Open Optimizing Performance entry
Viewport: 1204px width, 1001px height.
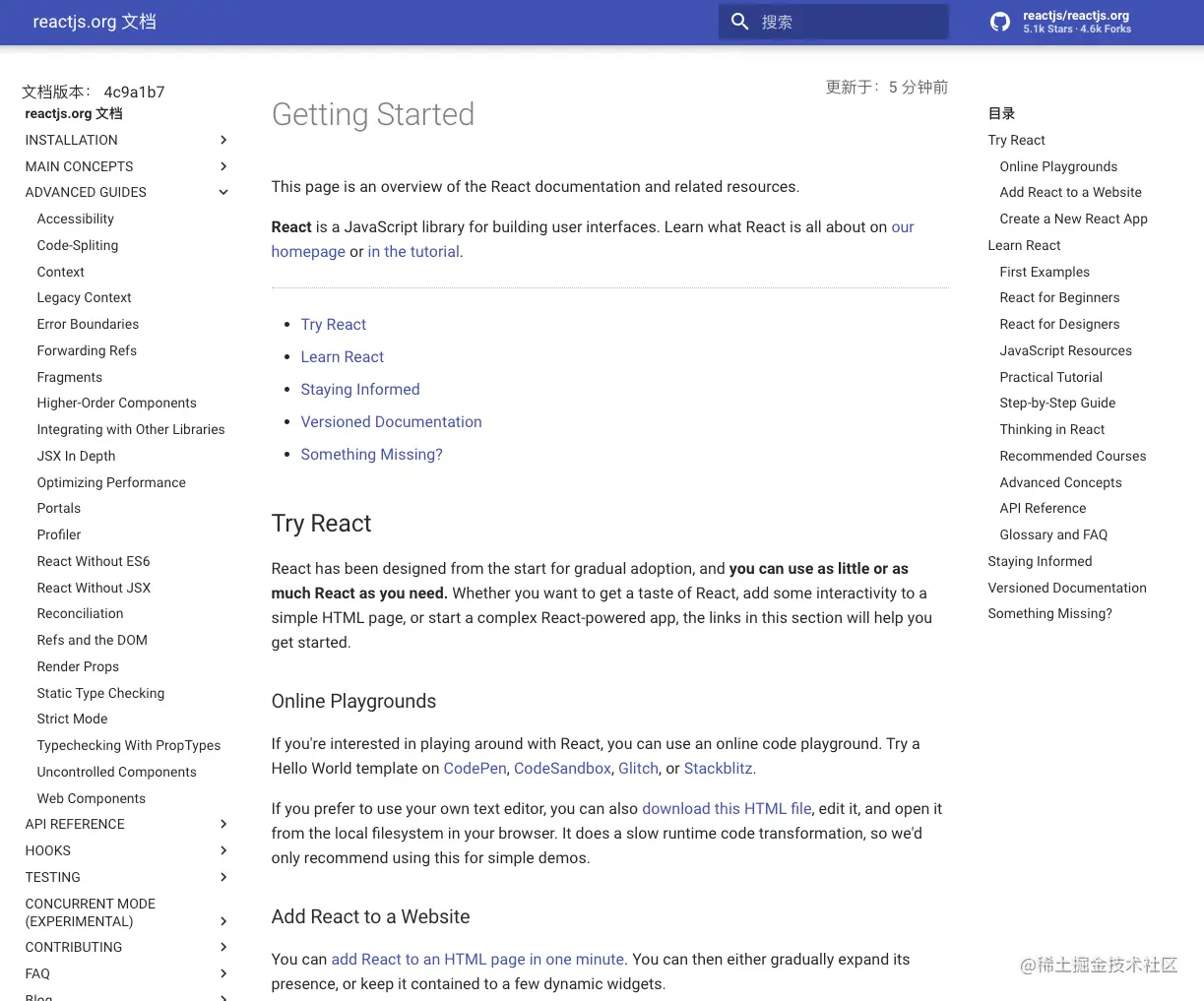[x=111, y=482]
